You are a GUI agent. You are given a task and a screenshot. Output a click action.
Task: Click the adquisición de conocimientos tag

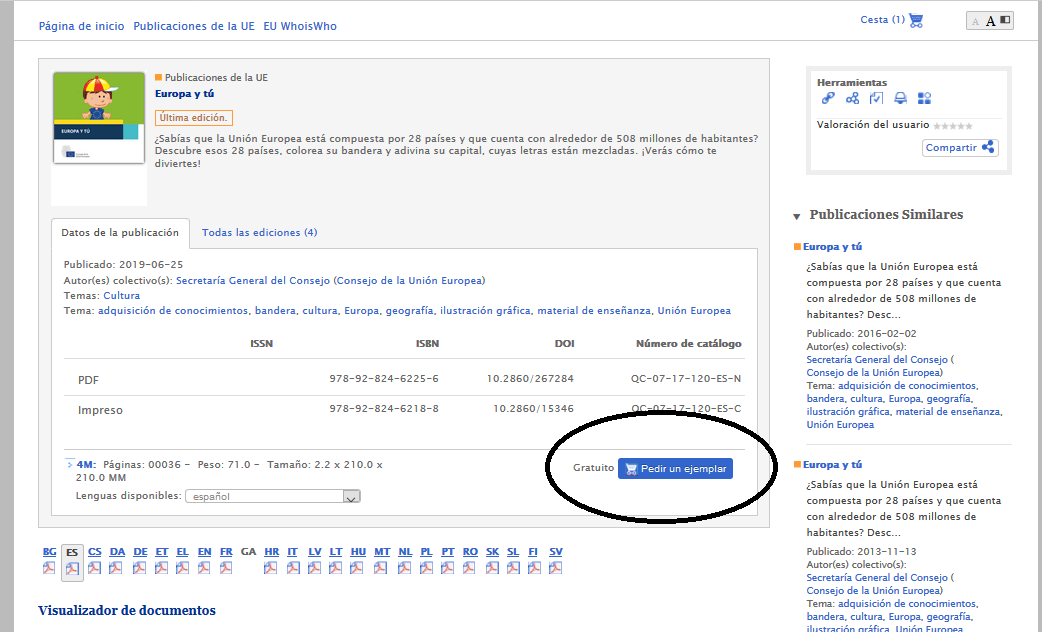tap(173, 311)
